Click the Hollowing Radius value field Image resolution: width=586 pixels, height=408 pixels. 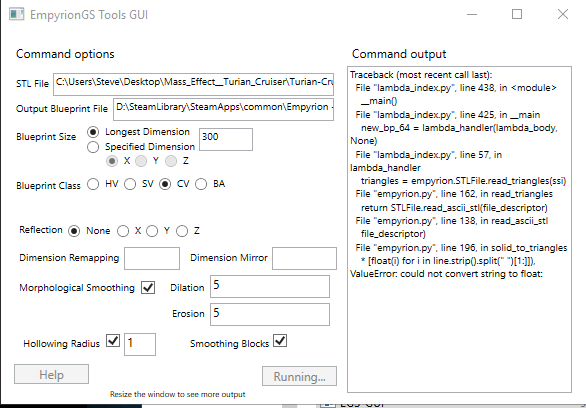[x=140, y=344]
